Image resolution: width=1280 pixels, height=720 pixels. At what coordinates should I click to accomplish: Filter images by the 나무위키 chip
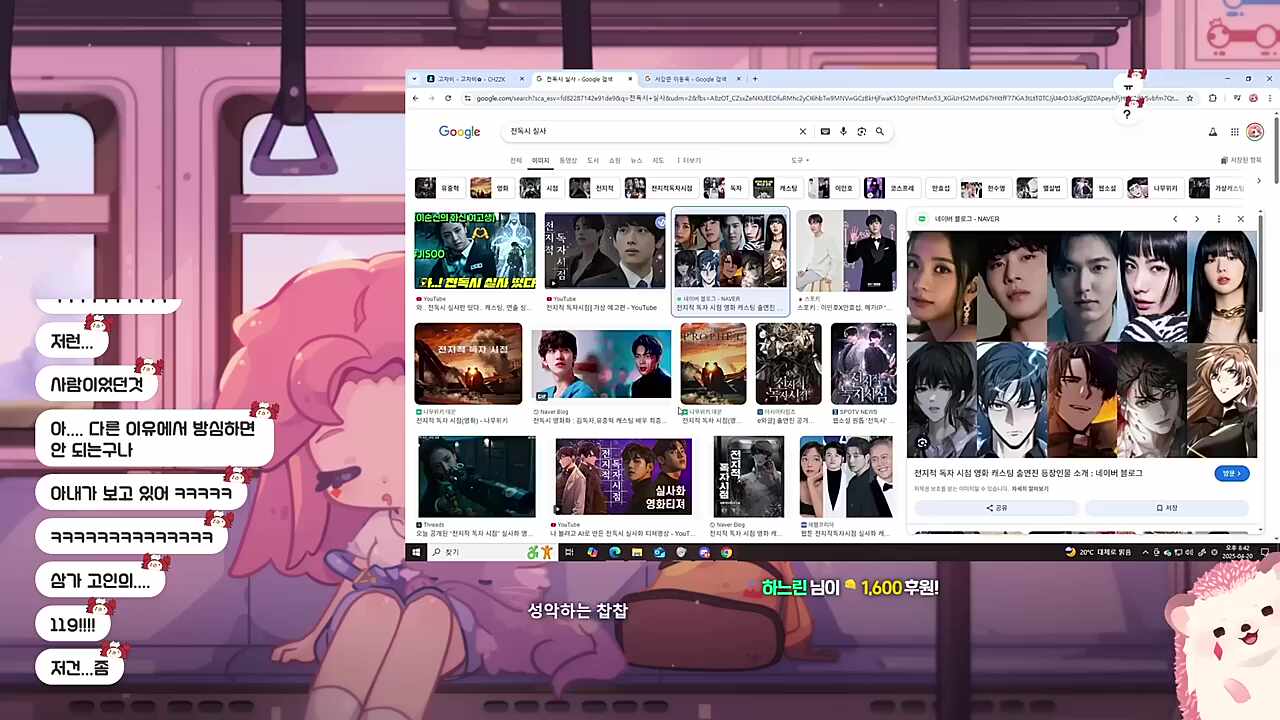[x=1154, y=188]
